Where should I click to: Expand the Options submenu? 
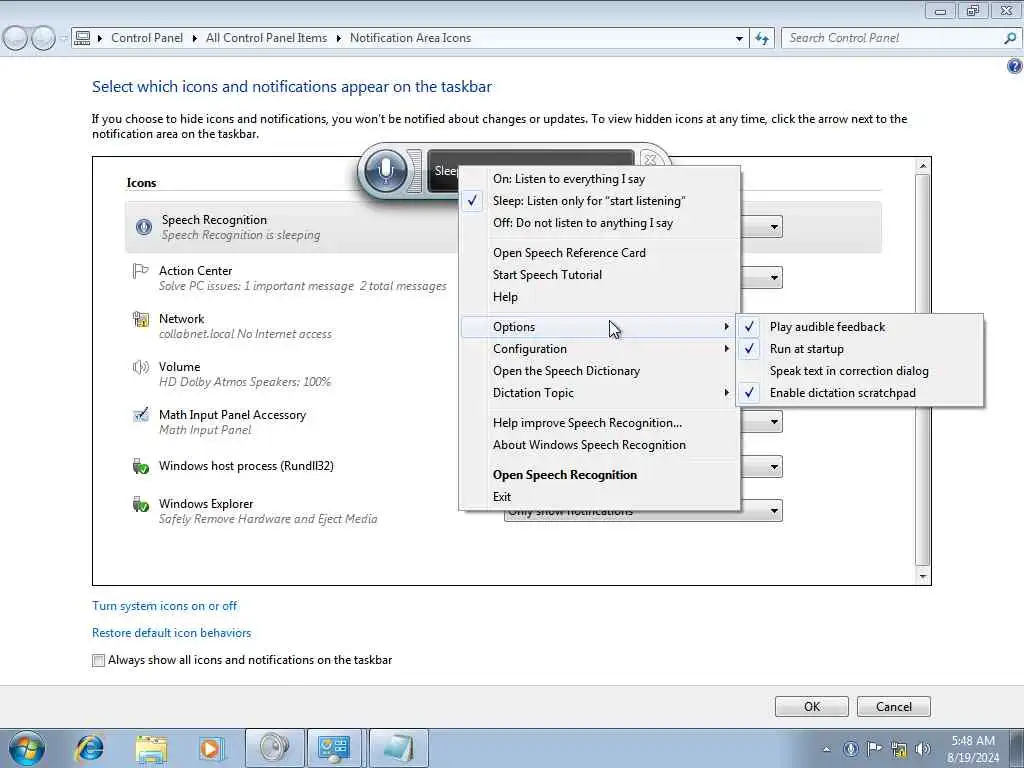coord(600,327)
